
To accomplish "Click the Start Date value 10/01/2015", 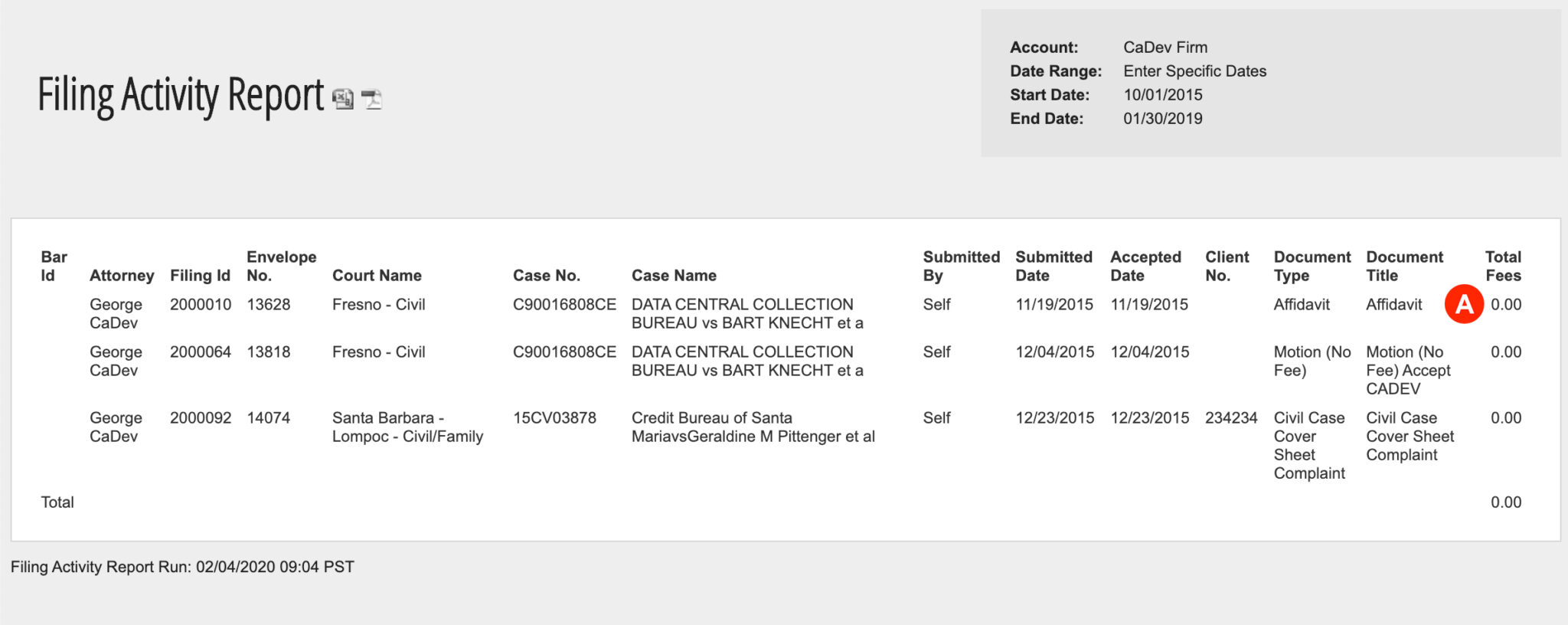I will click(x=1162, y=95).
